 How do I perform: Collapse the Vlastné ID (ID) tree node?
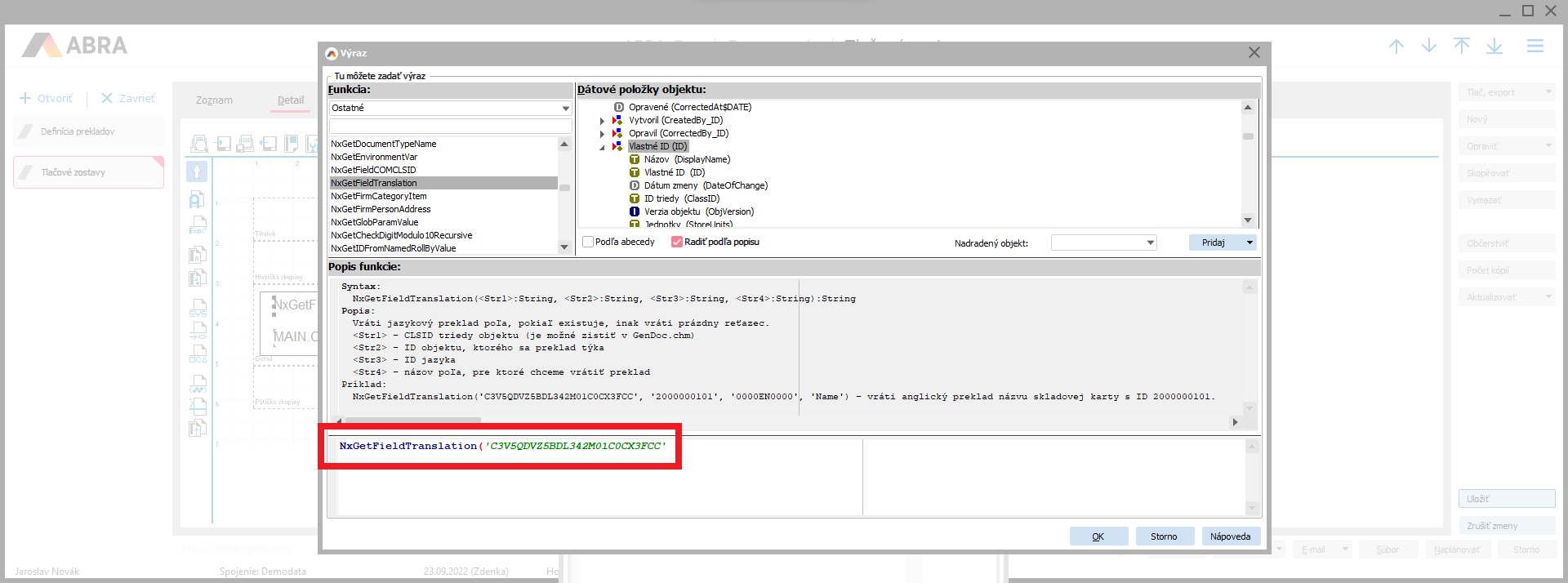coord(603,147)
